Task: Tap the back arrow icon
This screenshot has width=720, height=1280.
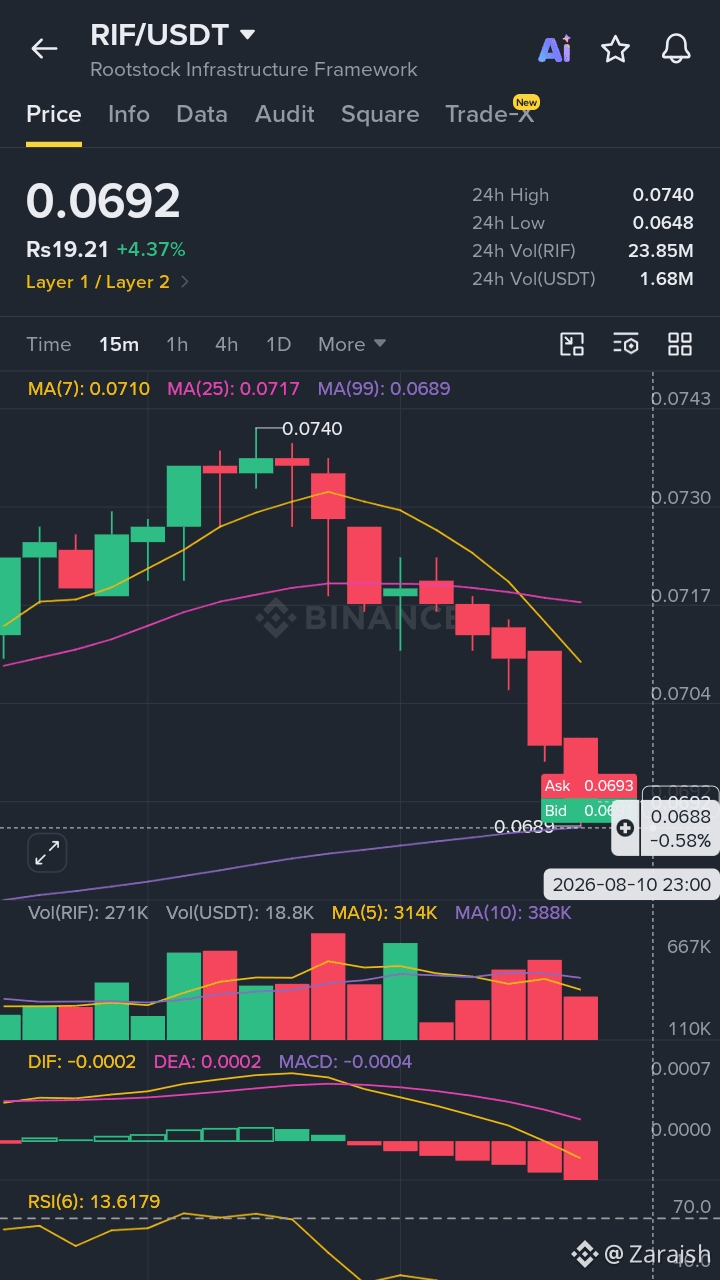Action: 44,48
